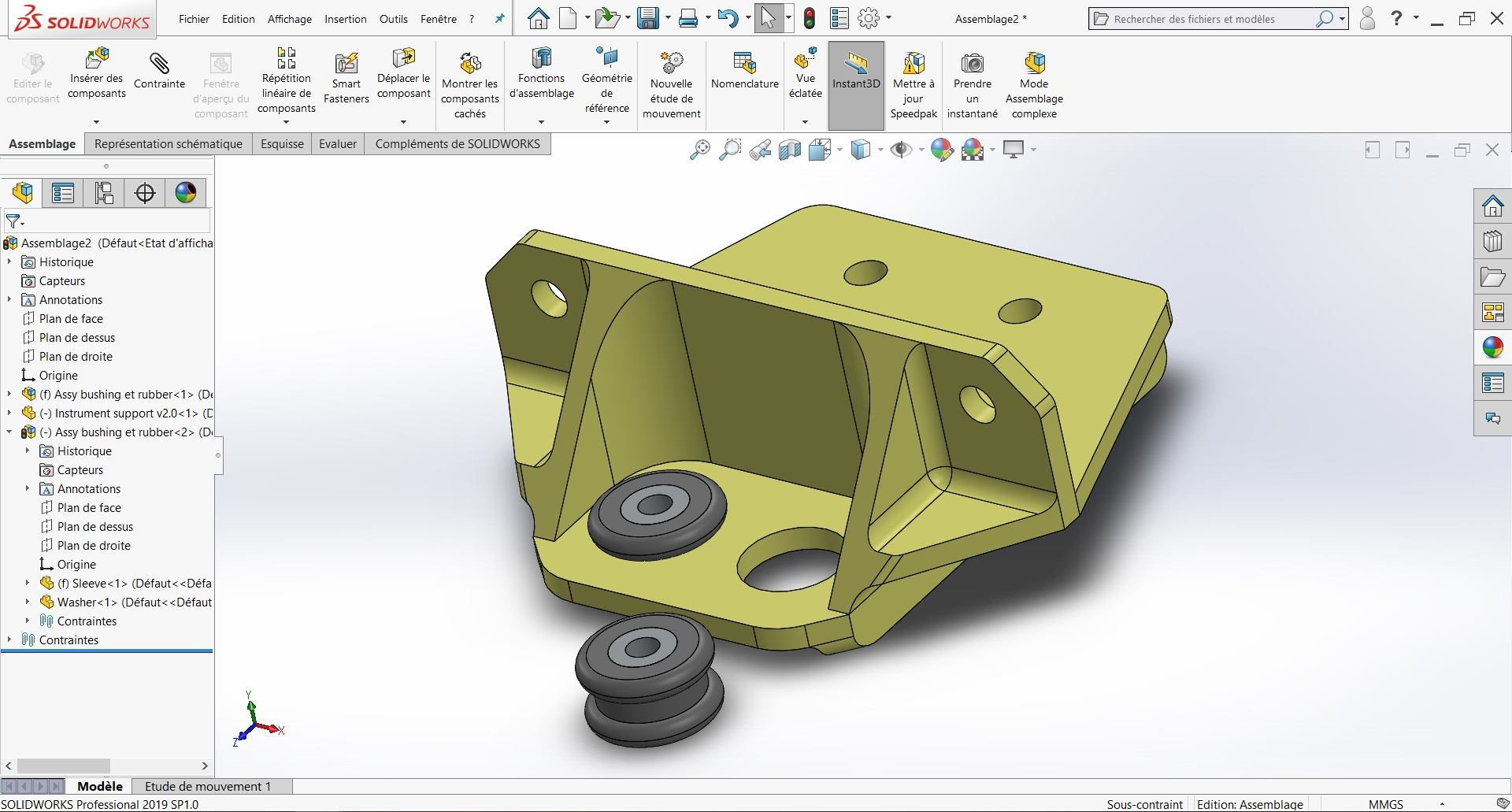Viewport: 1512px width, 812px height.
Task: Open the Edition menu
Action: tap(238, 19)
